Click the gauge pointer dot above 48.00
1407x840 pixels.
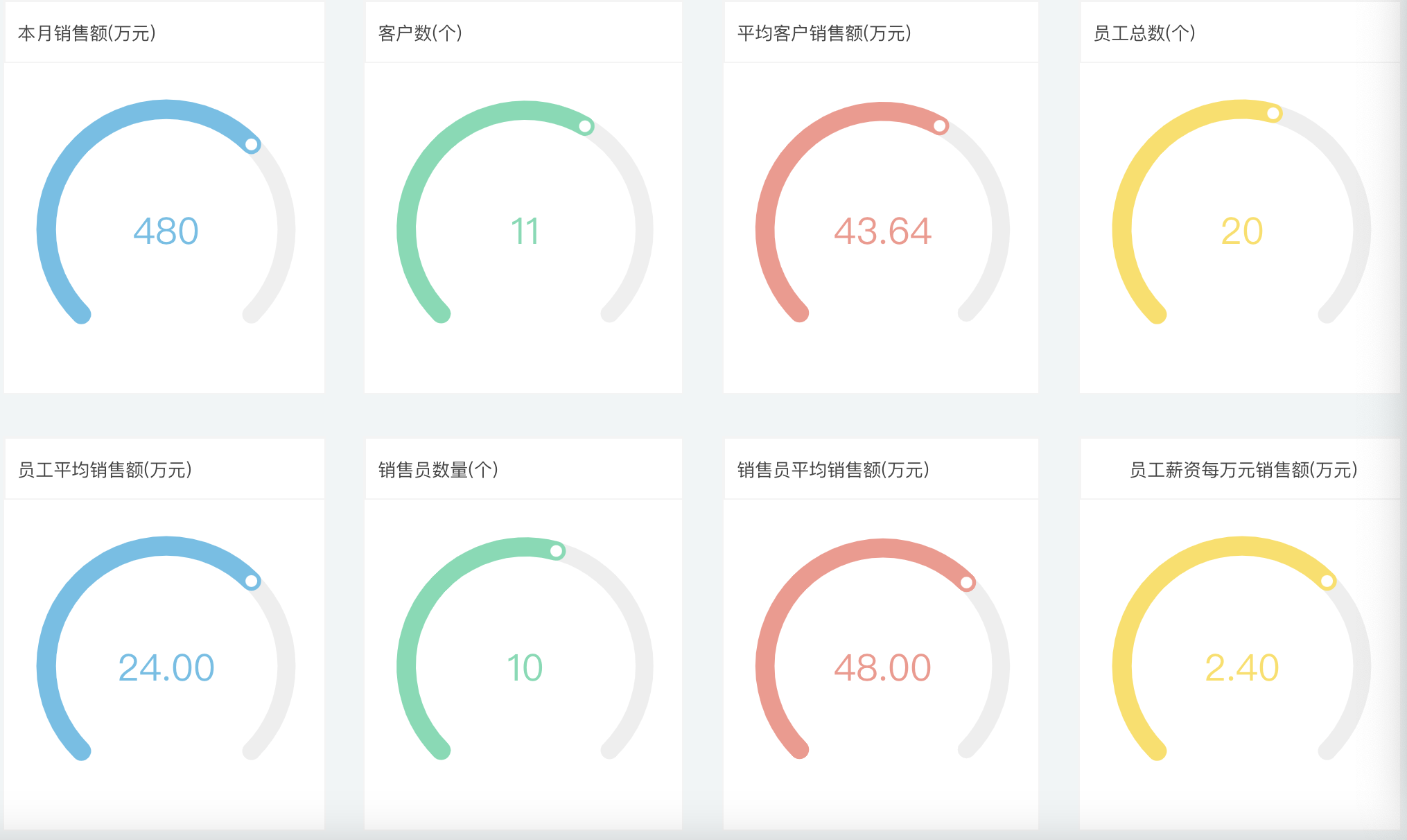[966, 583]
